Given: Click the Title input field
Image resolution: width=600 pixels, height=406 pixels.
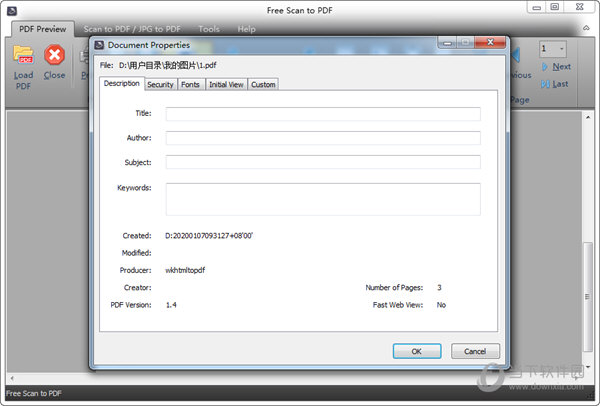Looking at the screenshot, I should (323, 114).
